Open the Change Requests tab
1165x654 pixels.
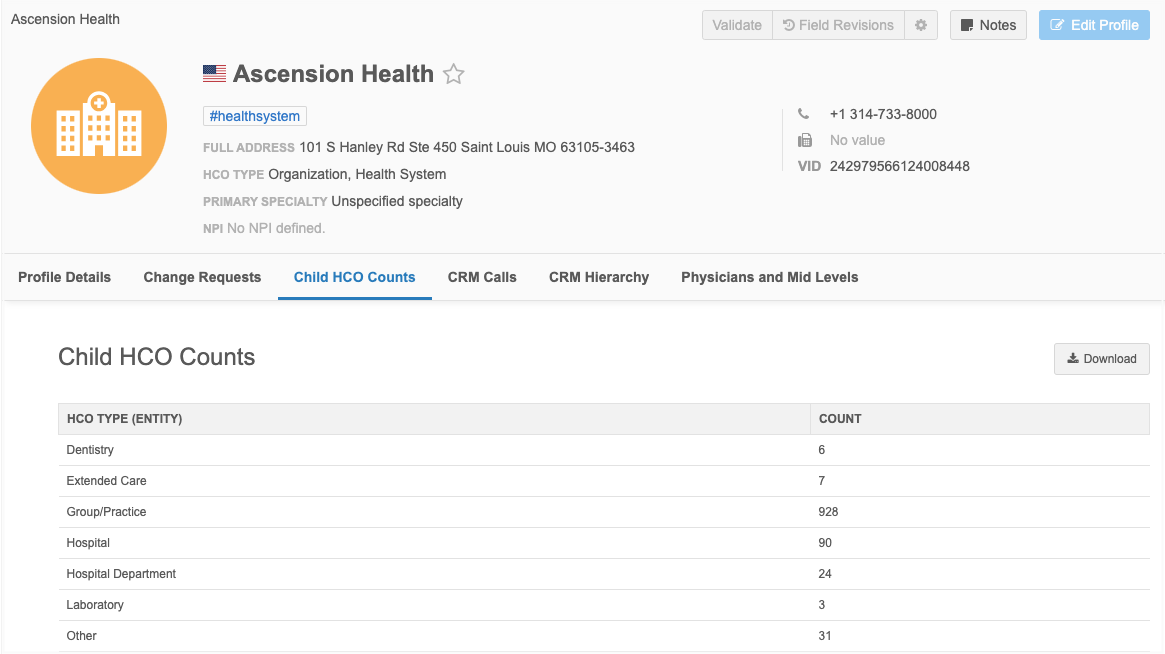pos(202,277)
